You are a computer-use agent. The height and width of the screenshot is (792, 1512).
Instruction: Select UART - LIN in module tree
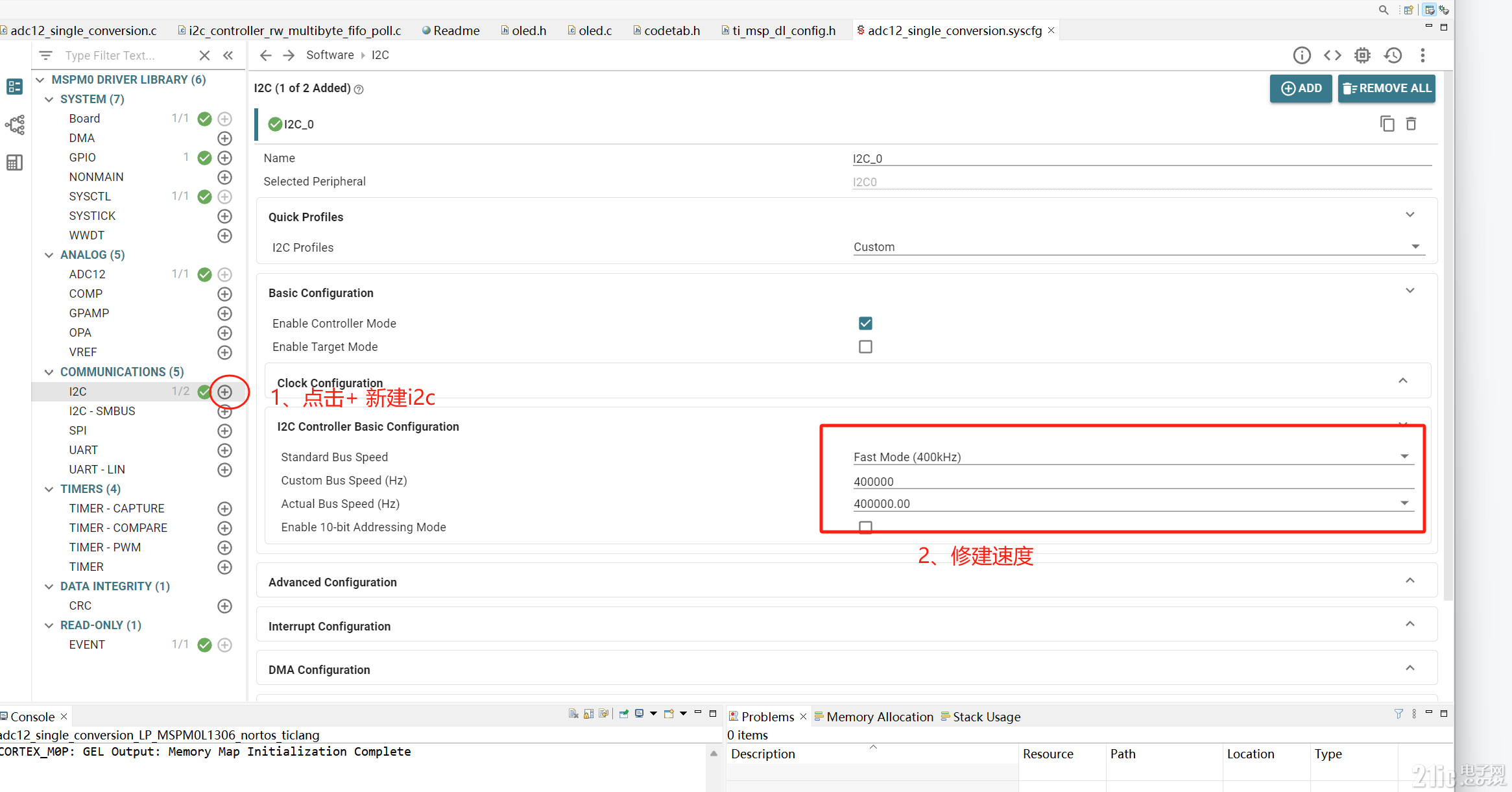[97, 470]
